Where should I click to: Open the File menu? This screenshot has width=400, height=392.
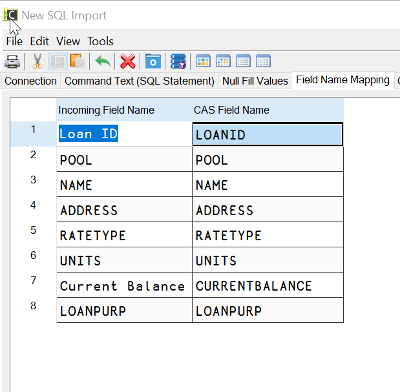click(14, 41)
